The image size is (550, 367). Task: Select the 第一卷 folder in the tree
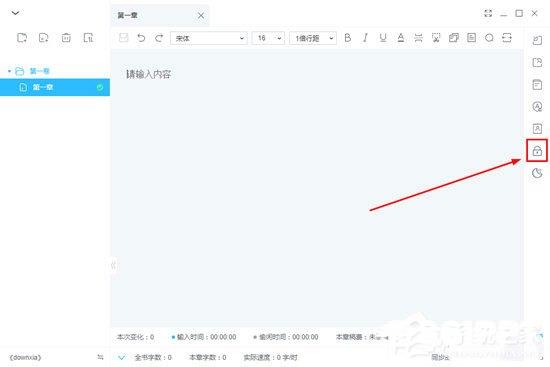point(39,71)
